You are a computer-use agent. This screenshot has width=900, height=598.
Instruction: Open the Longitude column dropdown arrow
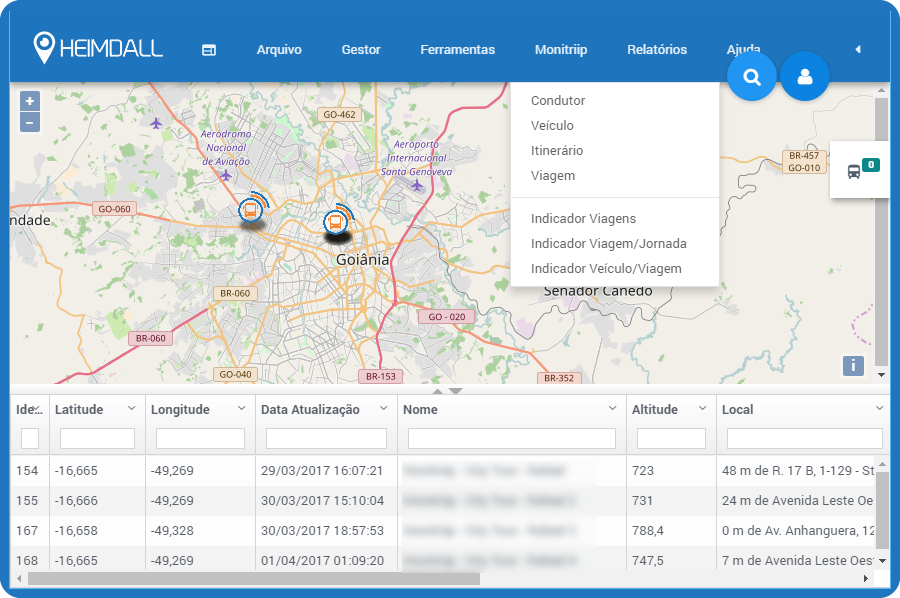(x=242, y=408)
